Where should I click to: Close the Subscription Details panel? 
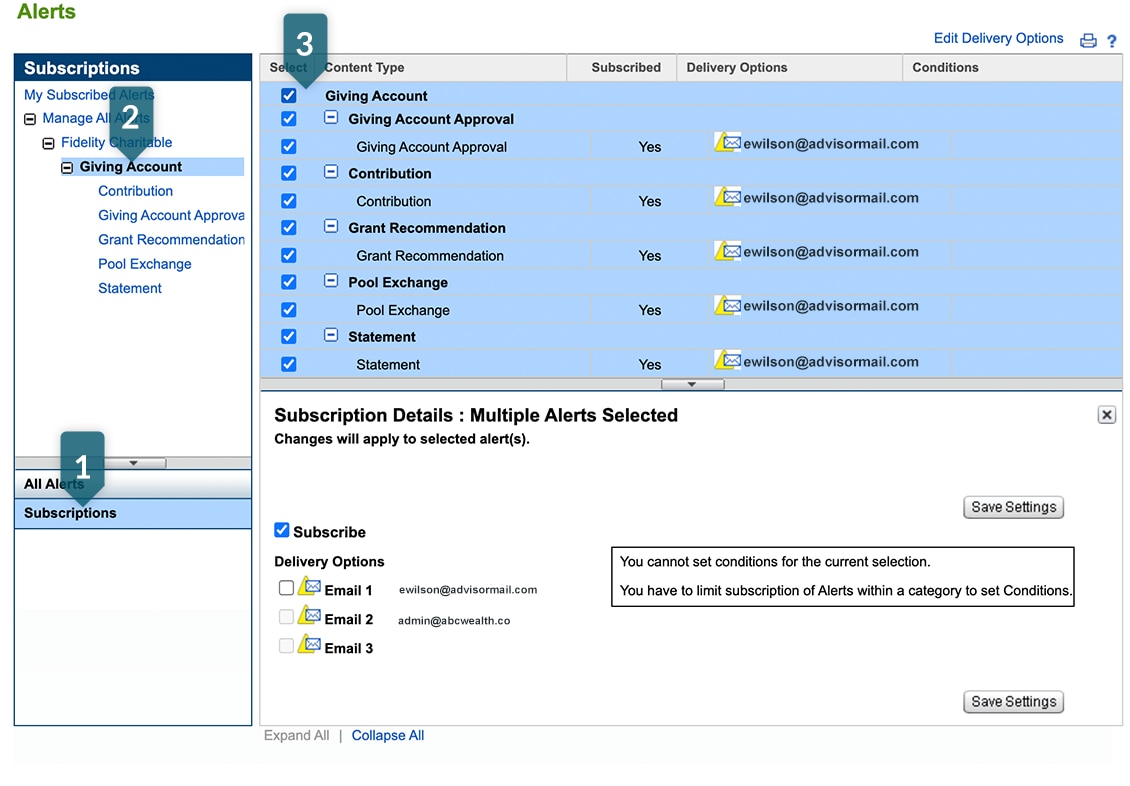coord(1106,415)
